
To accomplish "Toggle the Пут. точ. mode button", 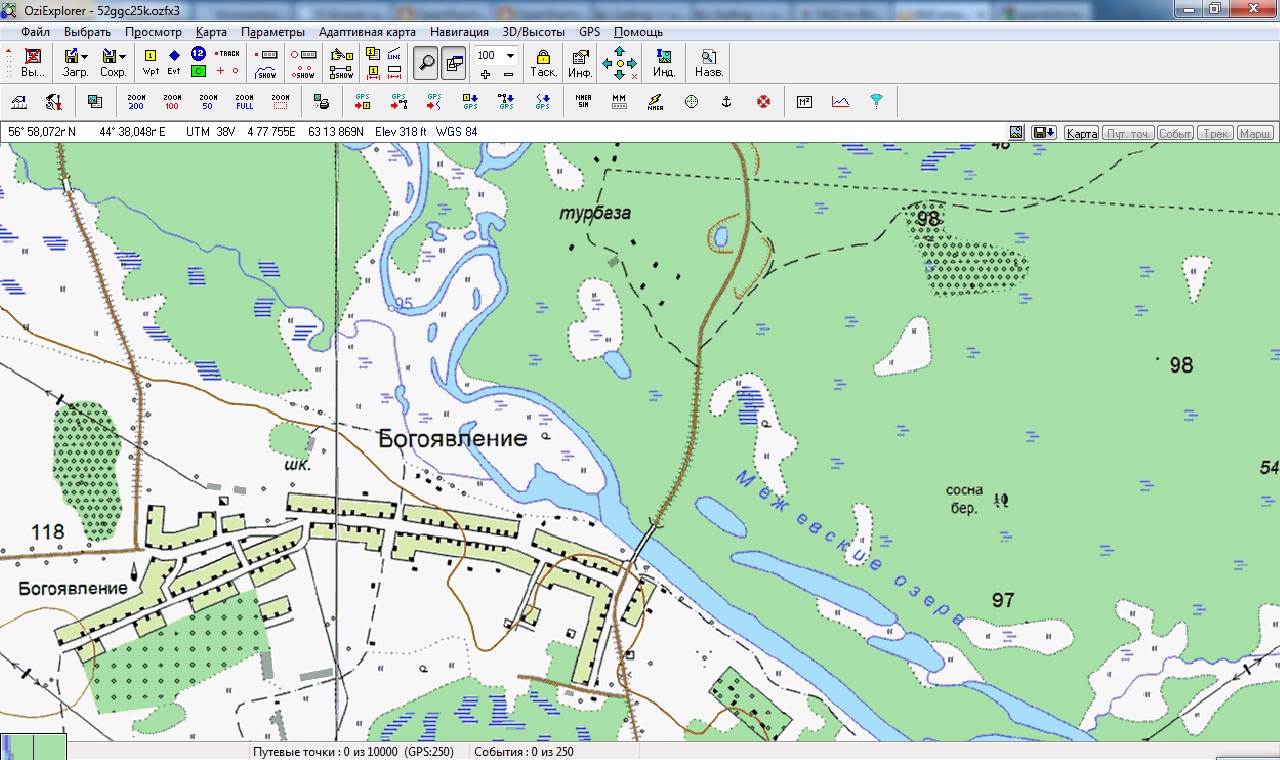I will (x=1128, y=133).
